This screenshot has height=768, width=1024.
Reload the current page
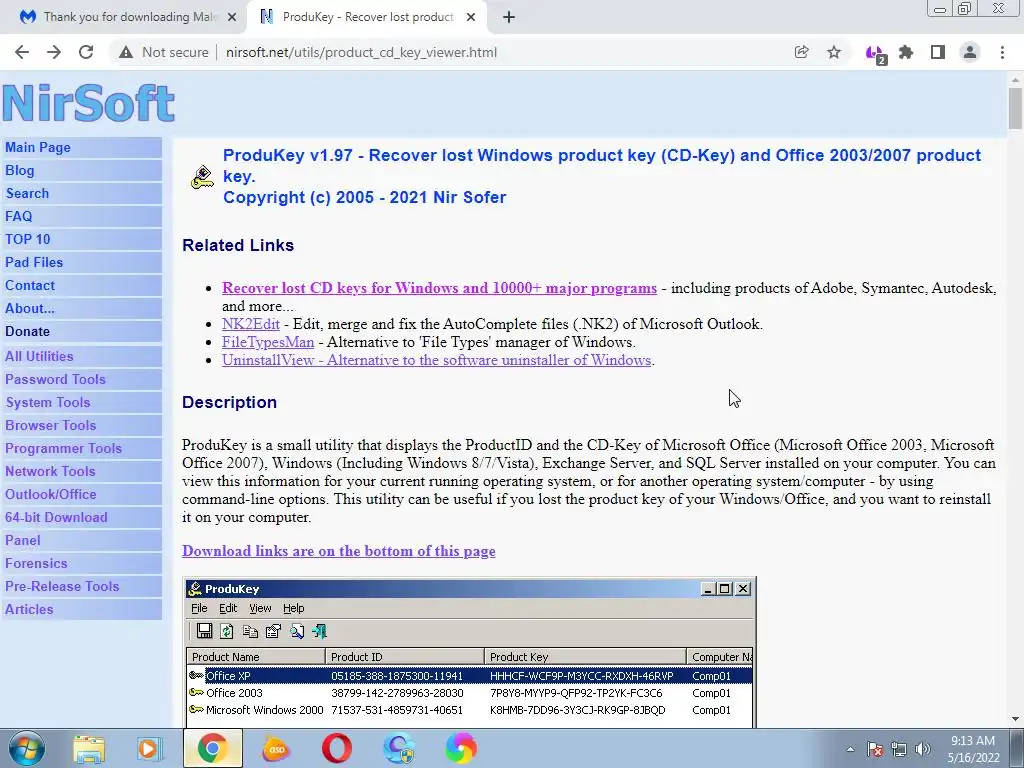86,52
